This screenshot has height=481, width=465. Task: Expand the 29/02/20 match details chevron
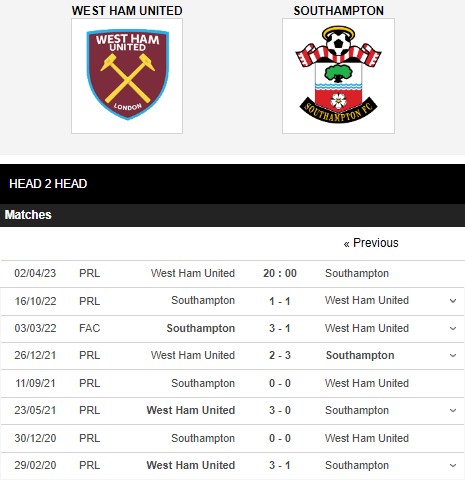453,465
